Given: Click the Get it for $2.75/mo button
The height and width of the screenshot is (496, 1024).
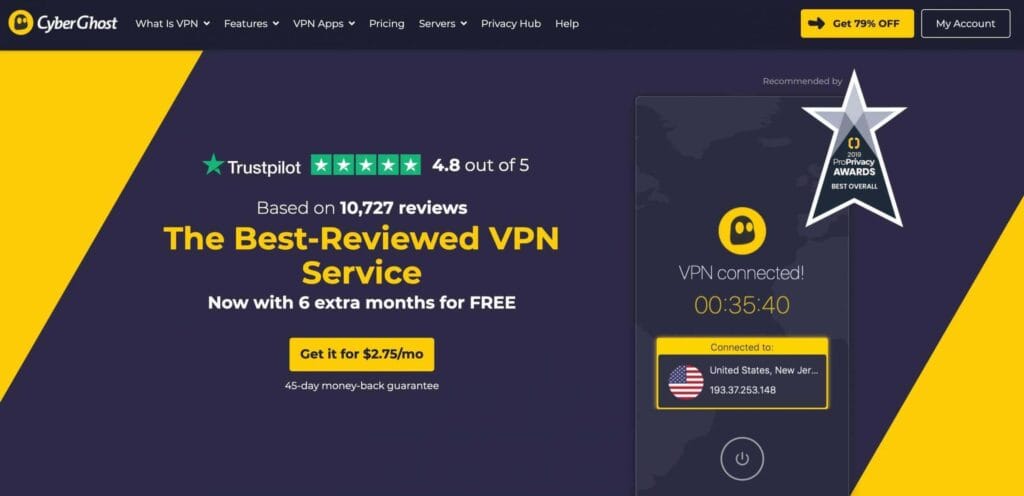Looking at the screenshot, I should pyautogui.click(x=362, y=354).
